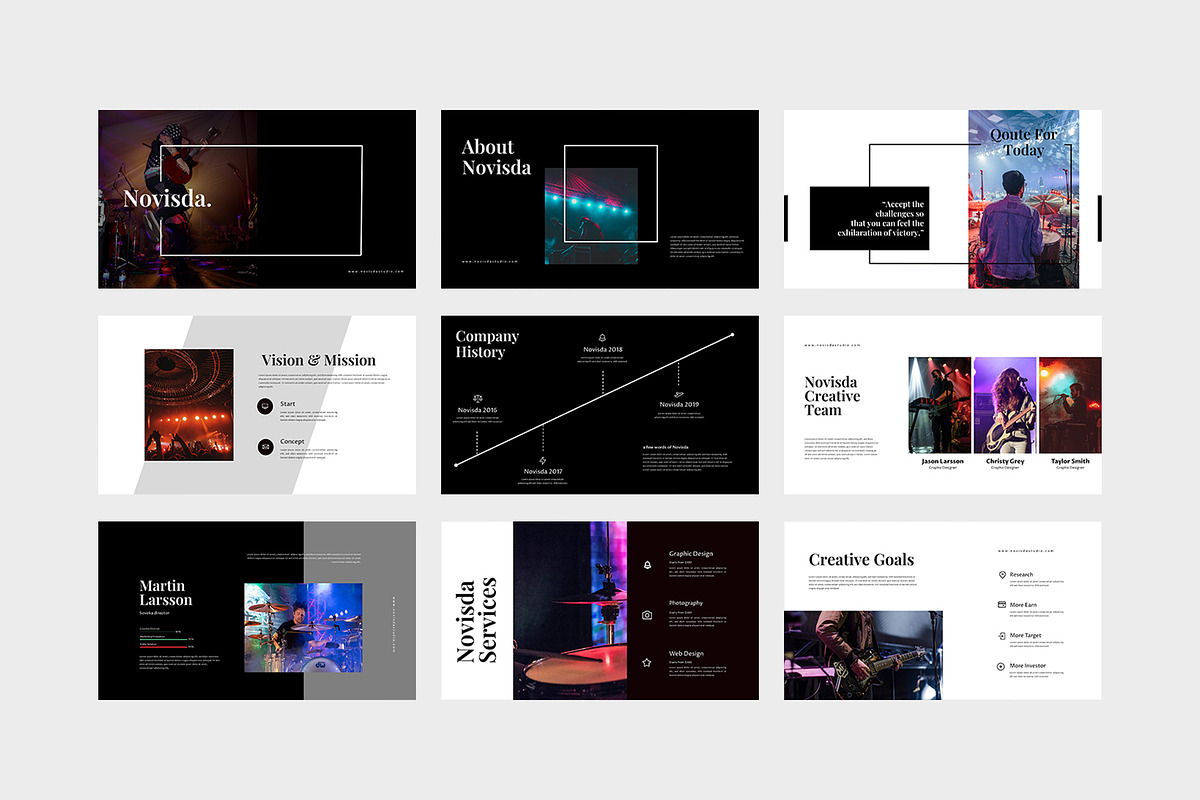Select the Taylor Smith team photo
This screenshot has height=800, width=1200.
point(1070,405)
